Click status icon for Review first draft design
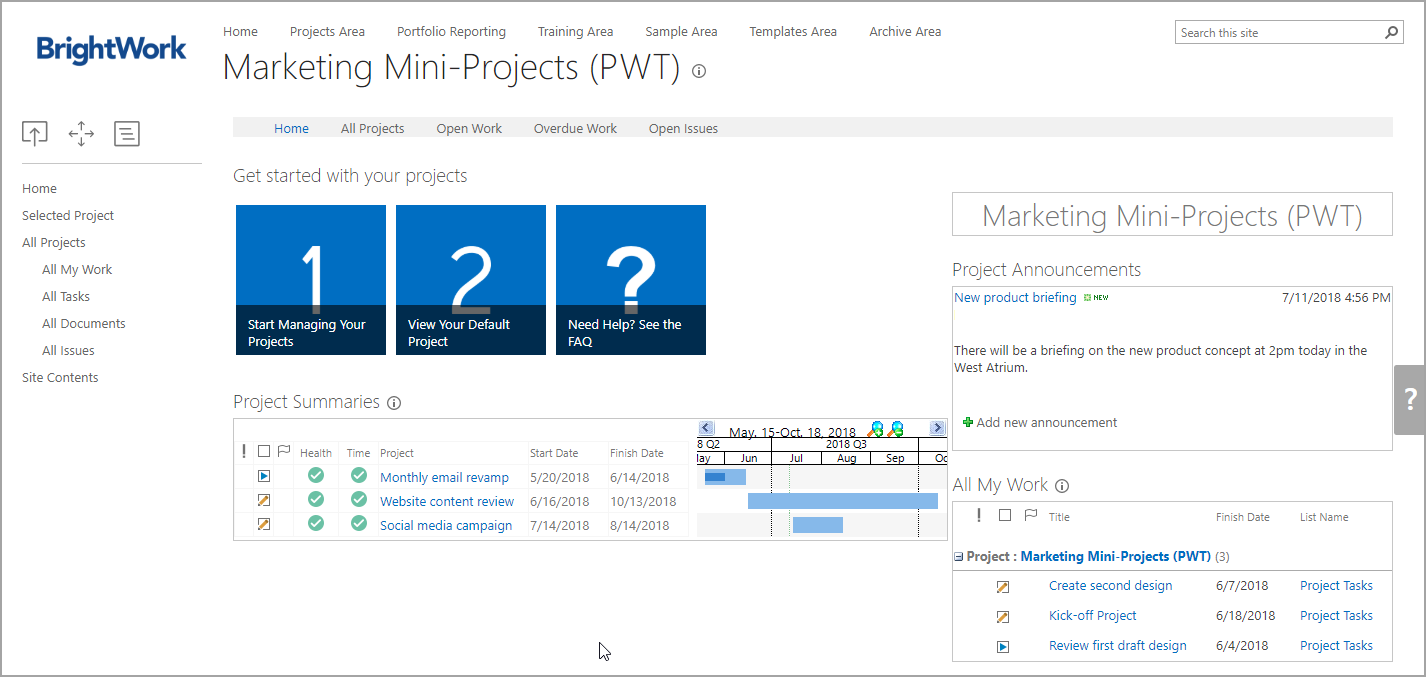Image resolution: width=1426 pixels, height=677 pixels. (1003, 647)
